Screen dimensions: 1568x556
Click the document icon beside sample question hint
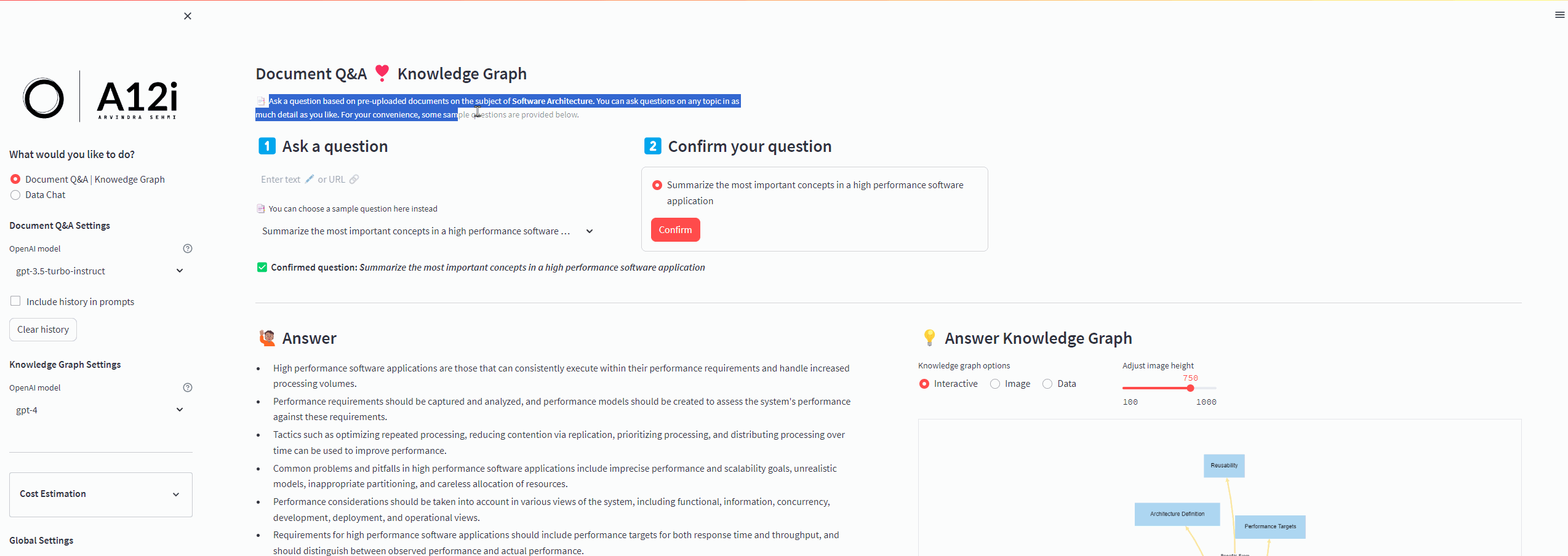[x=260, y=208]
